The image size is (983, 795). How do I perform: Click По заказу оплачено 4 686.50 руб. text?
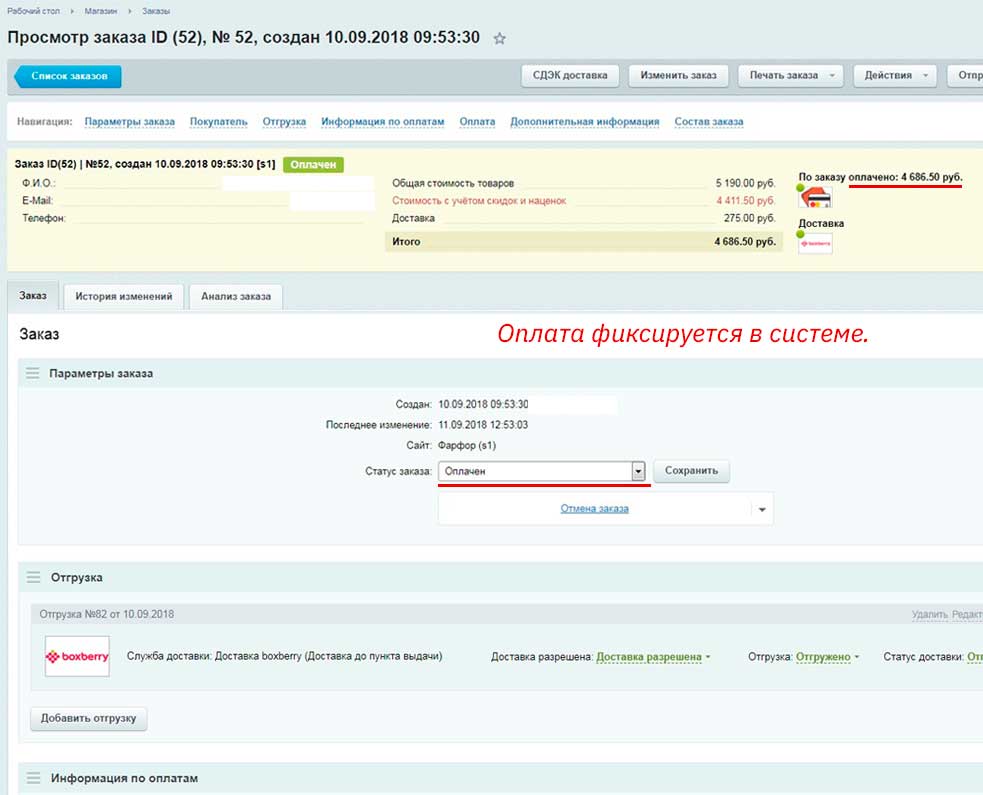pyautogui.click(x=880, y=177)
